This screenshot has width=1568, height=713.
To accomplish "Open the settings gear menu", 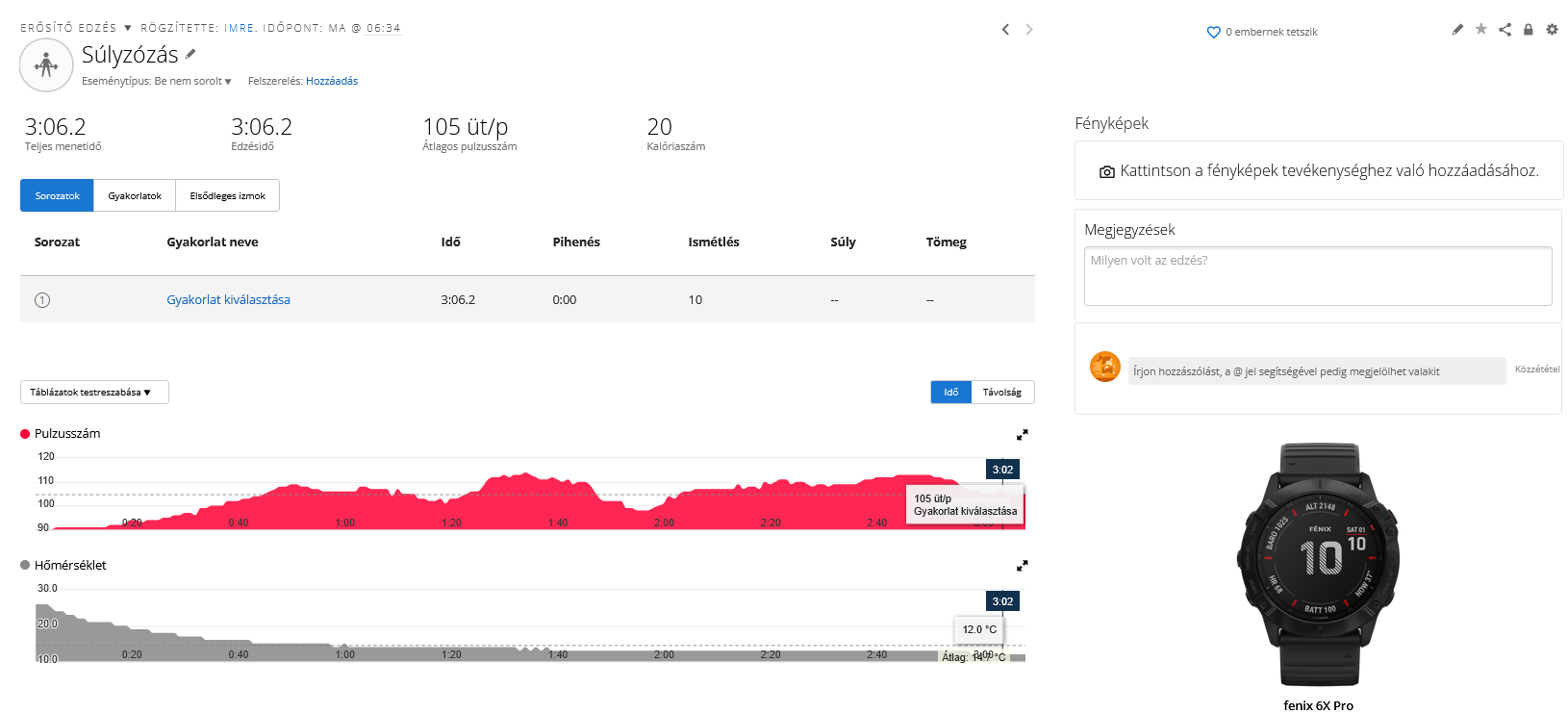I will click(1552, 30).
